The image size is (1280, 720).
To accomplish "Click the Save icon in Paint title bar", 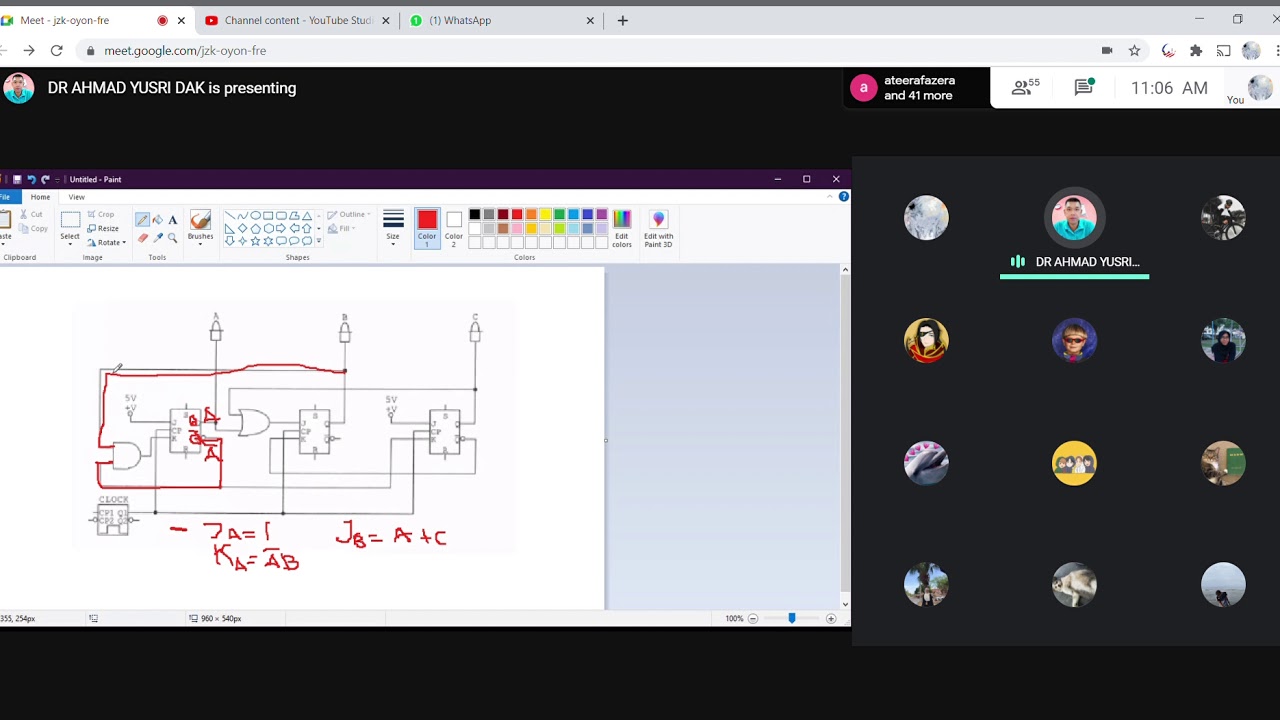I will tap(17, 179).
